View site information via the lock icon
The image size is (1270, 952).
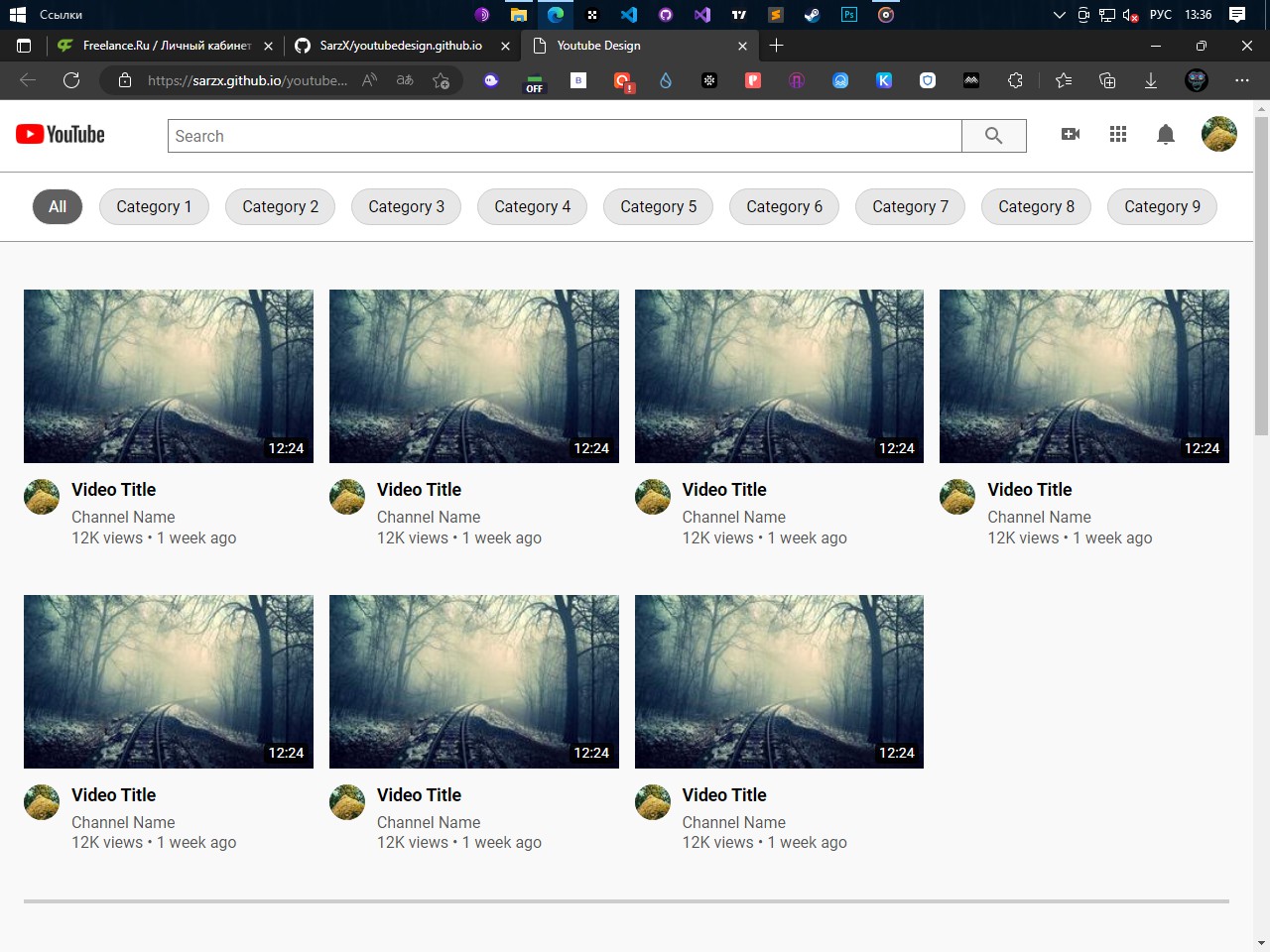tap(125, 80)
